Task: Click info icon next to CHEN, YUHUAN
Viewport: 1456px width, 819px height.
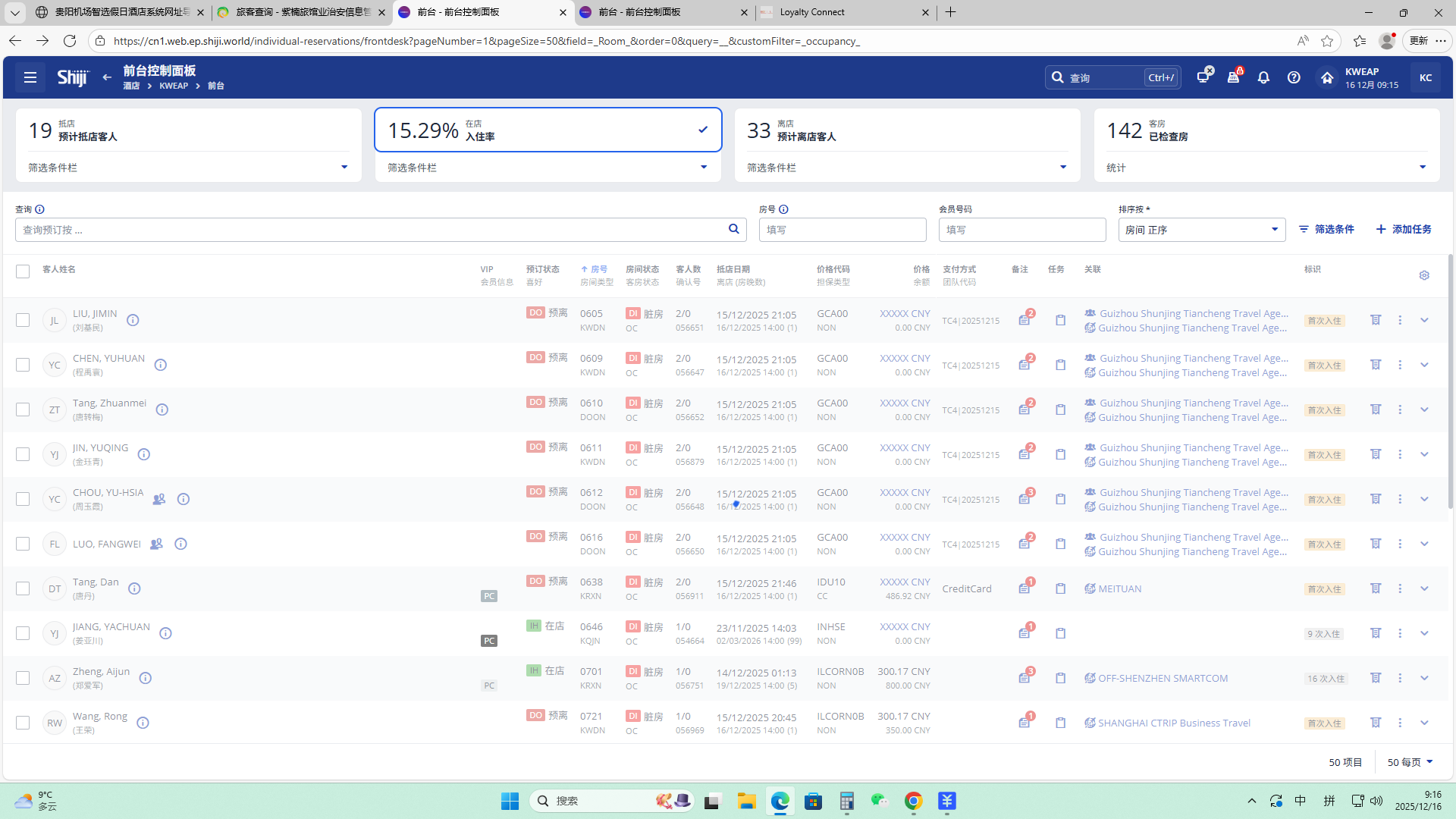Action: click(x=161, y=365)
